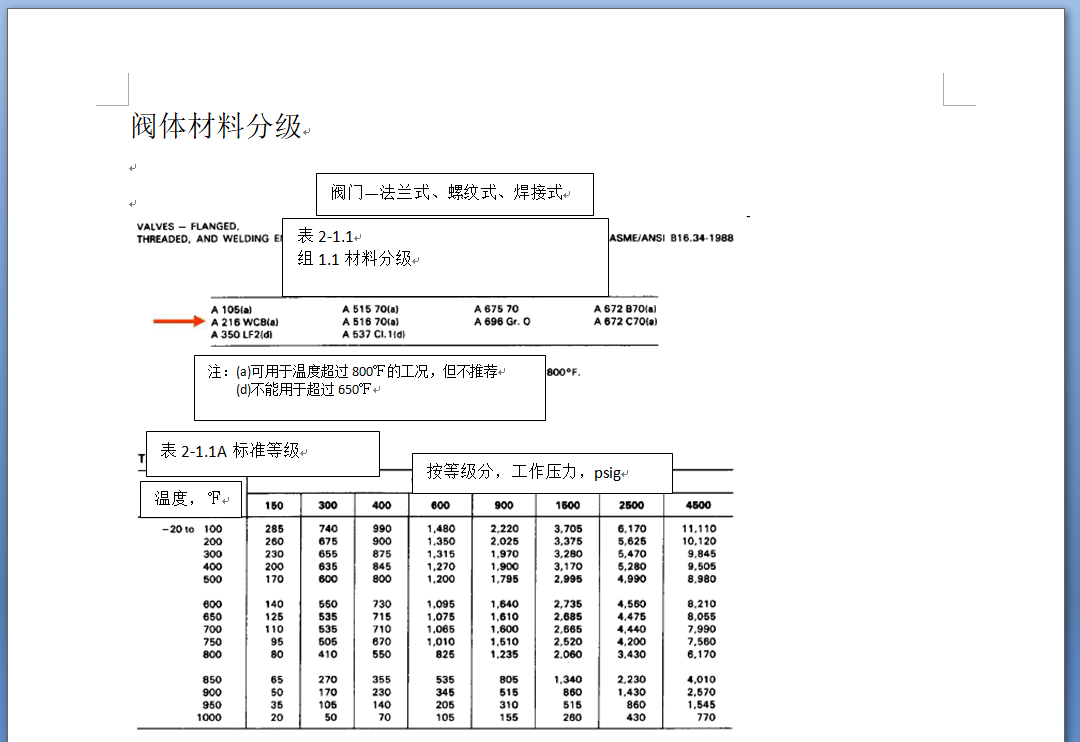Click material A 516 70(a)

click(x=371, y=322)
